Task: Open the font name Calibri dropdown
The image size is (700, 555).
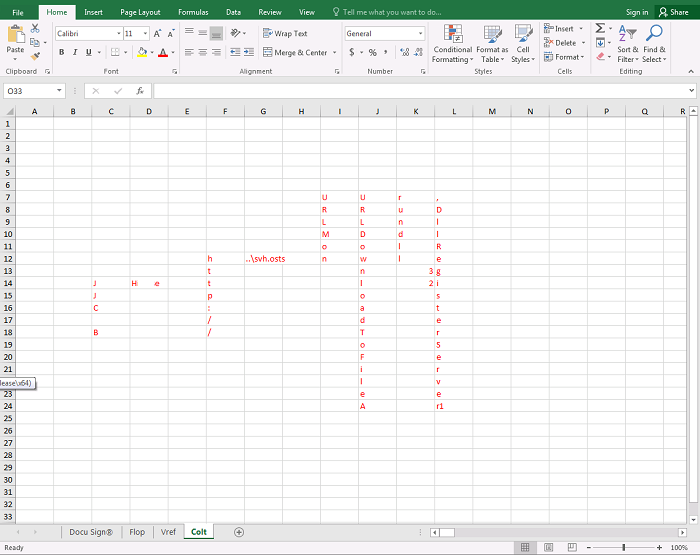Action: coord(118,34)
